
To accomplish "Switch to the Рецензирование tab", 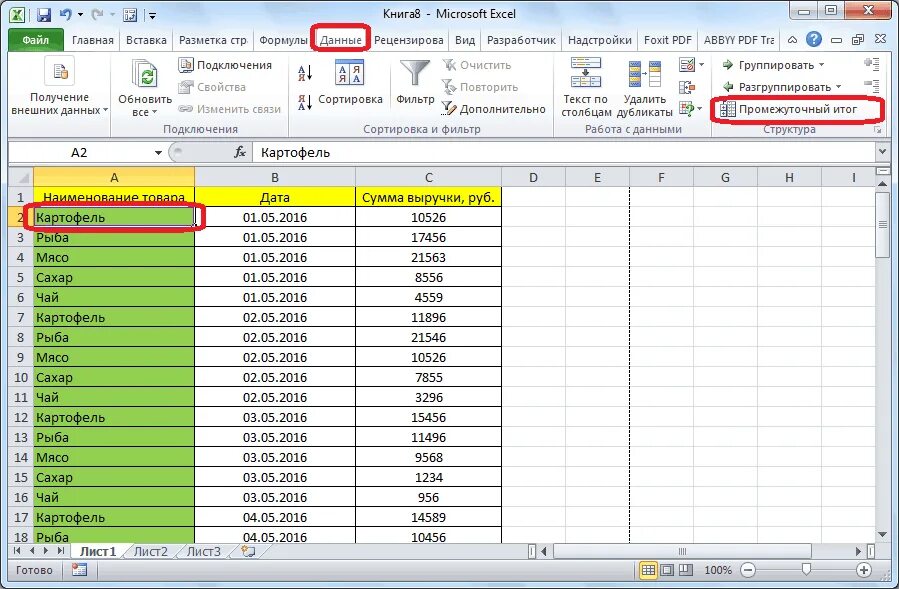I will 408,40.
